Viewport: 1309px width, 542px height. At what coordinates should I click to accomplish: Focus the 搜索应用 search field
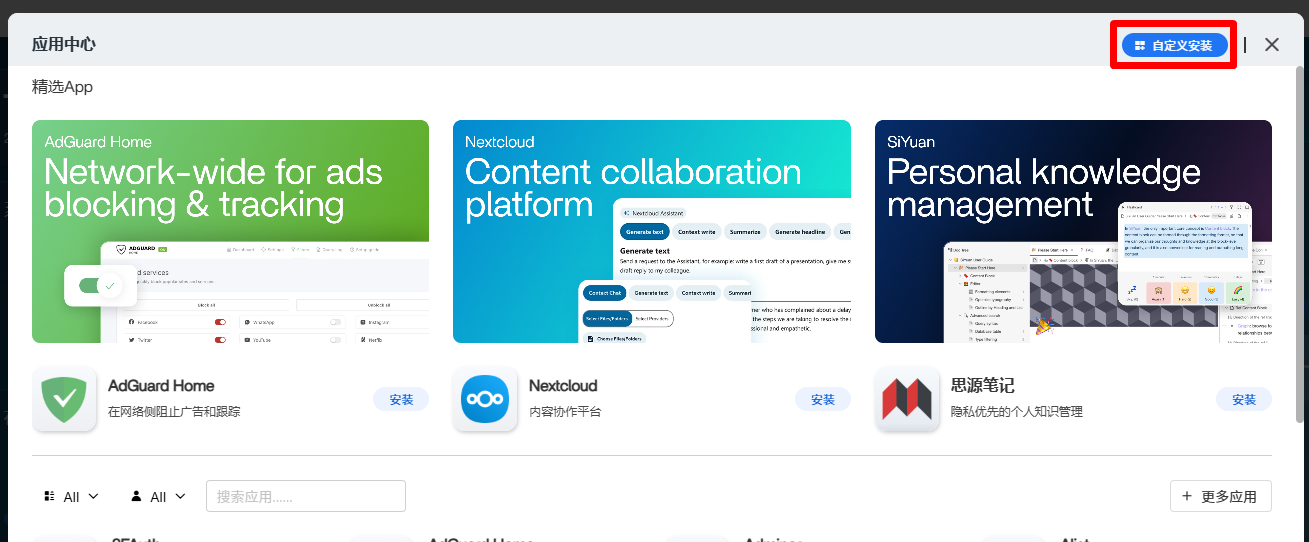pyautogui.click(x=306, y=496)
